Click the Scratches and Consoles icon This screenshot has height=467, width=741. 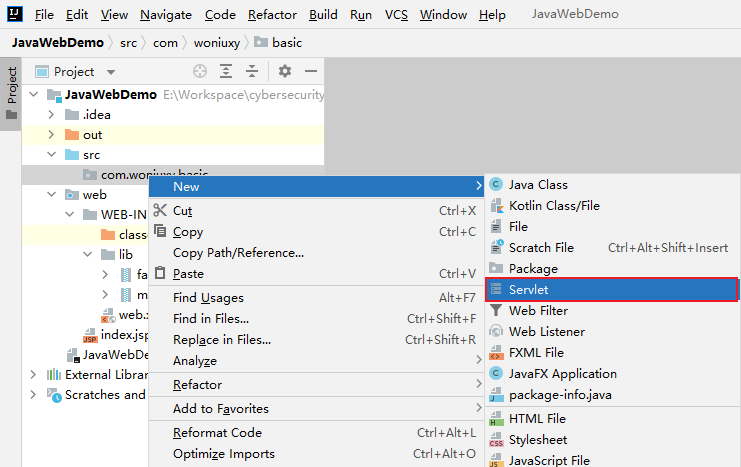pyautogui.click(x=54, y=395)
